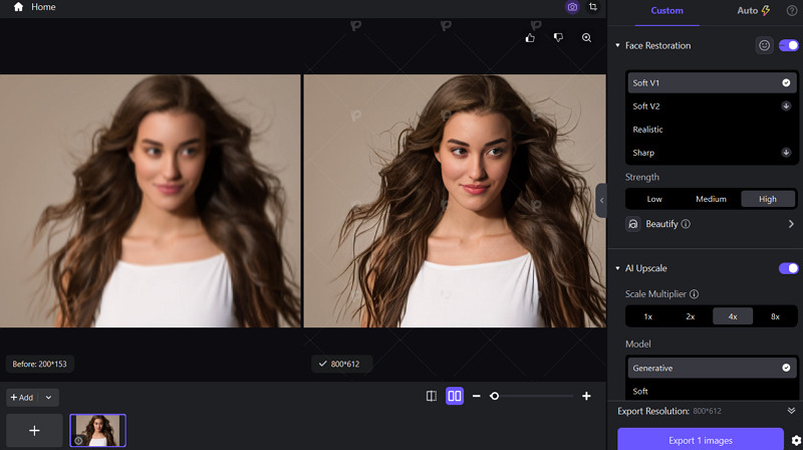Select Soft V1 face model
The height and width of the screenshot is (450, 803).
[x=712, y=83]
